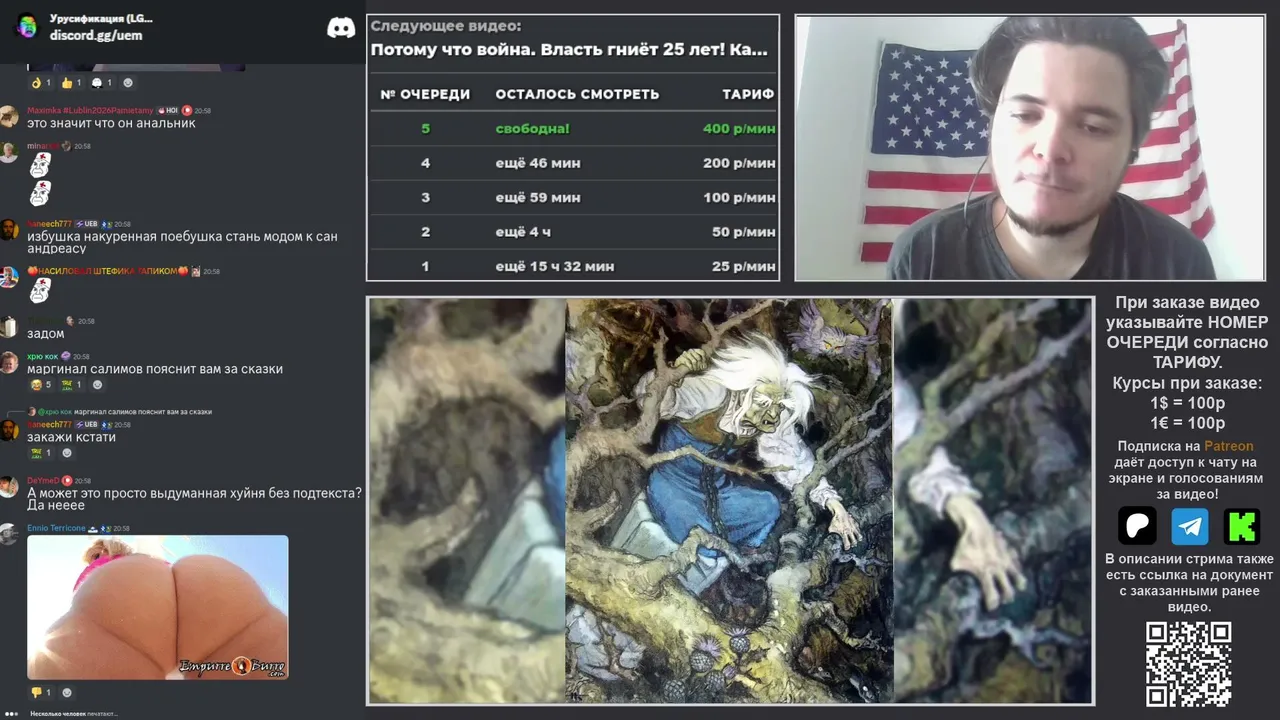Open the discord.gg/uem invite link
Screen dimensions: 1280x720
pyautogui.click(x=96, y=35)
